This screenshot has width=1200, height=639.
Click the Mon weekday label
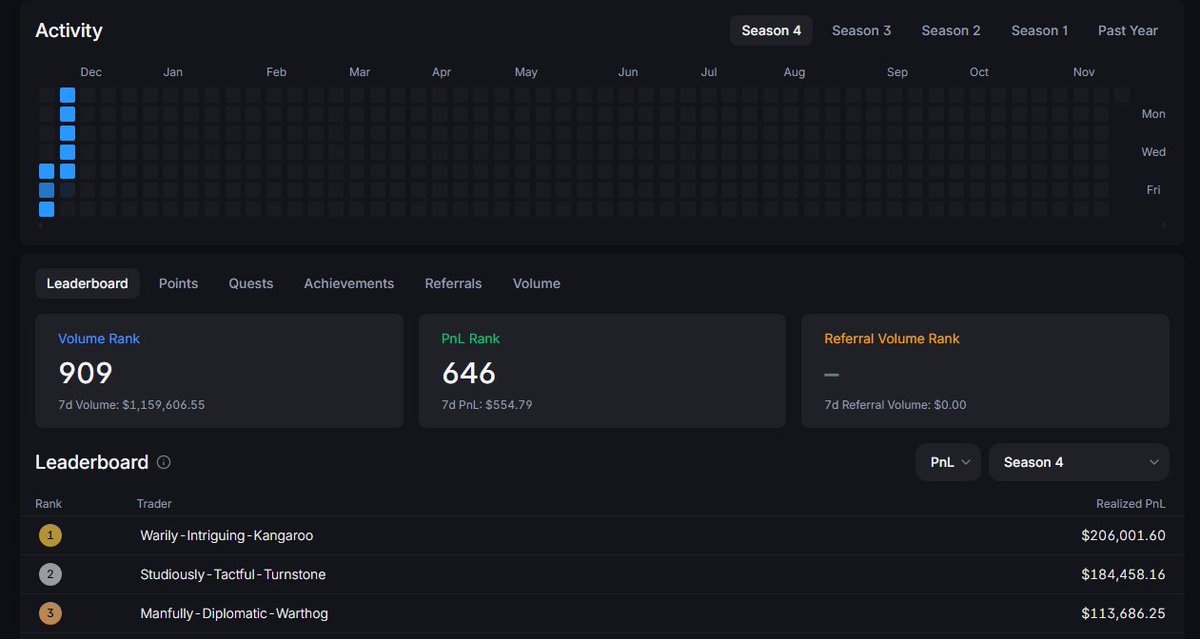(1153, 114)
